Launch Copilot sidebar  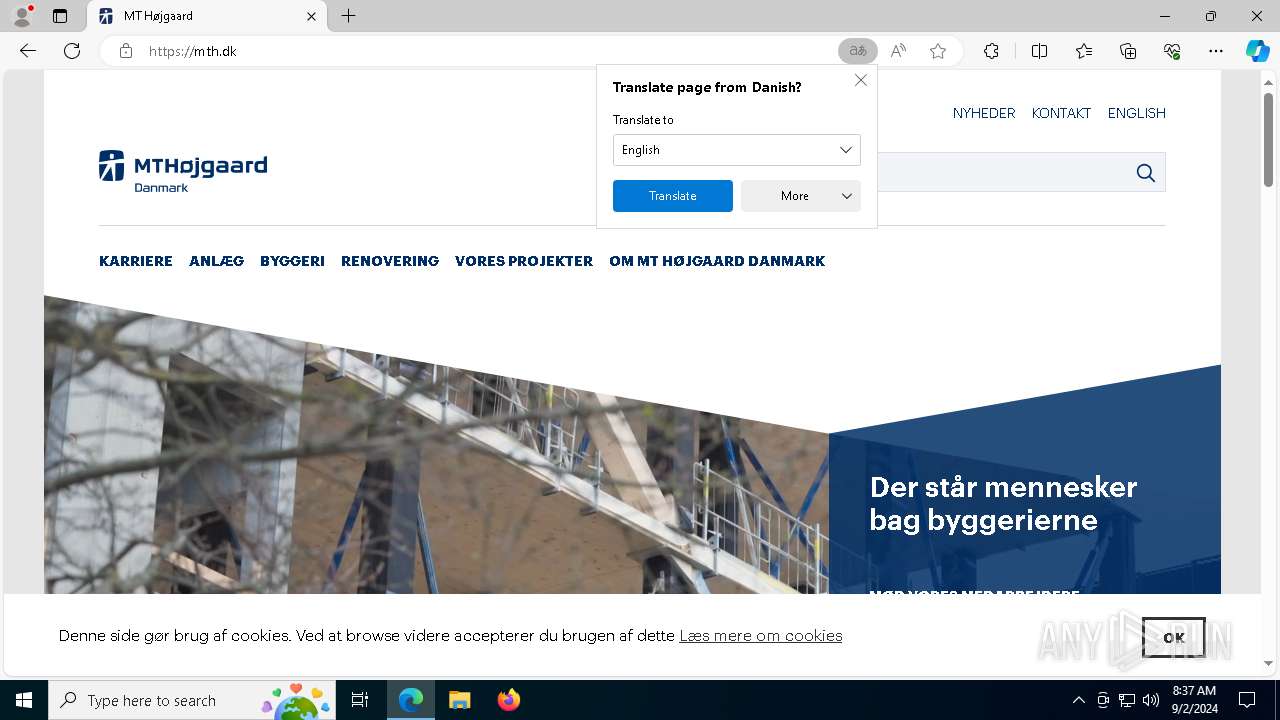[1257, 51]
